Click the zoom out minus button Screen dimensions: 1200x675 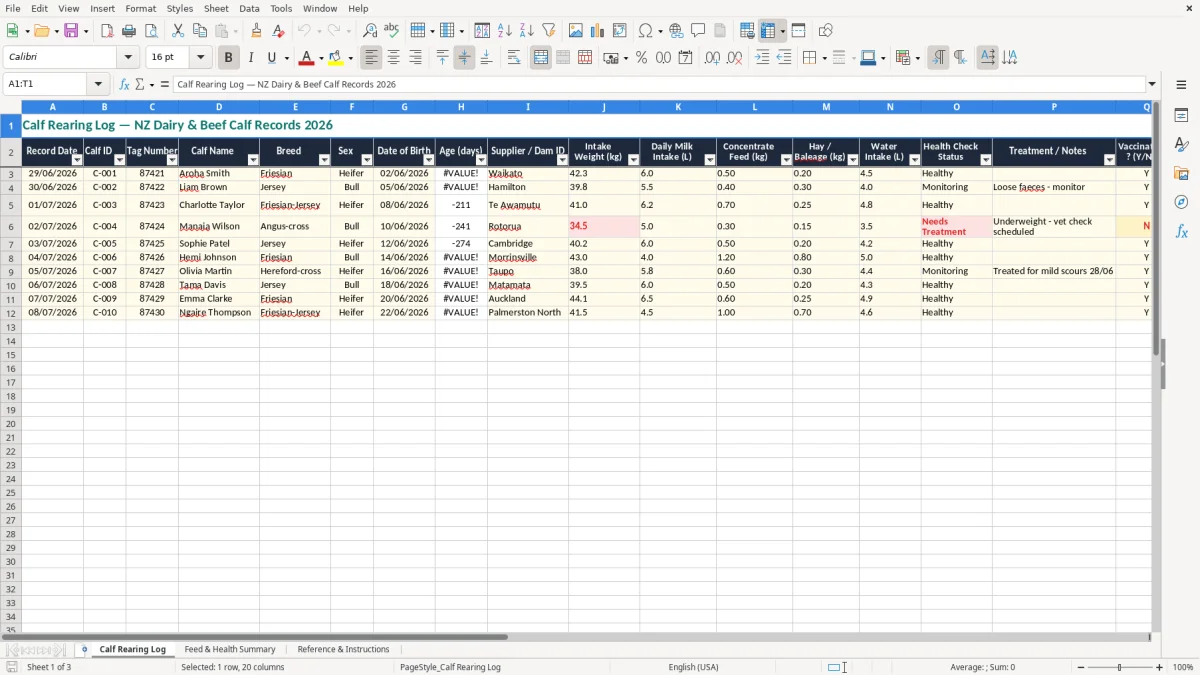click(1079, 667)
